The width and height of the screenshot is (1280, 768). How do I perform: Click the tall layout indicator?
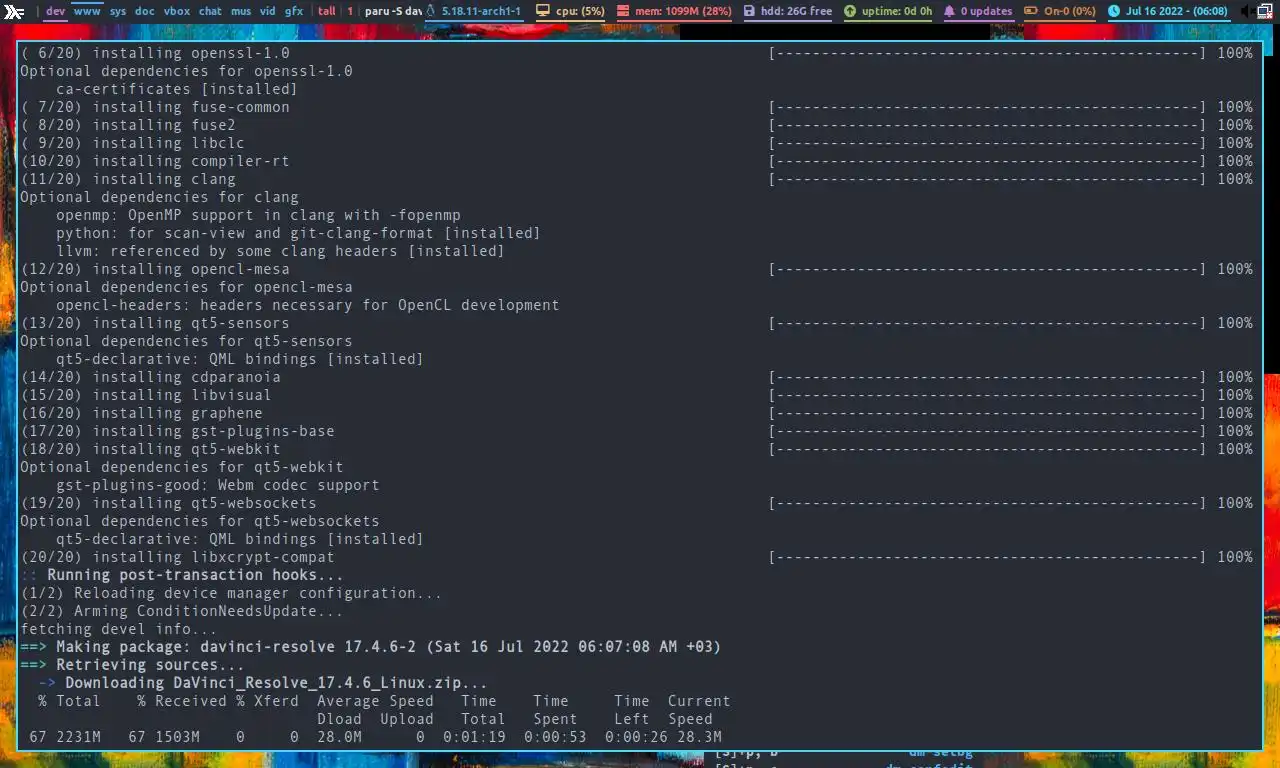327,12
